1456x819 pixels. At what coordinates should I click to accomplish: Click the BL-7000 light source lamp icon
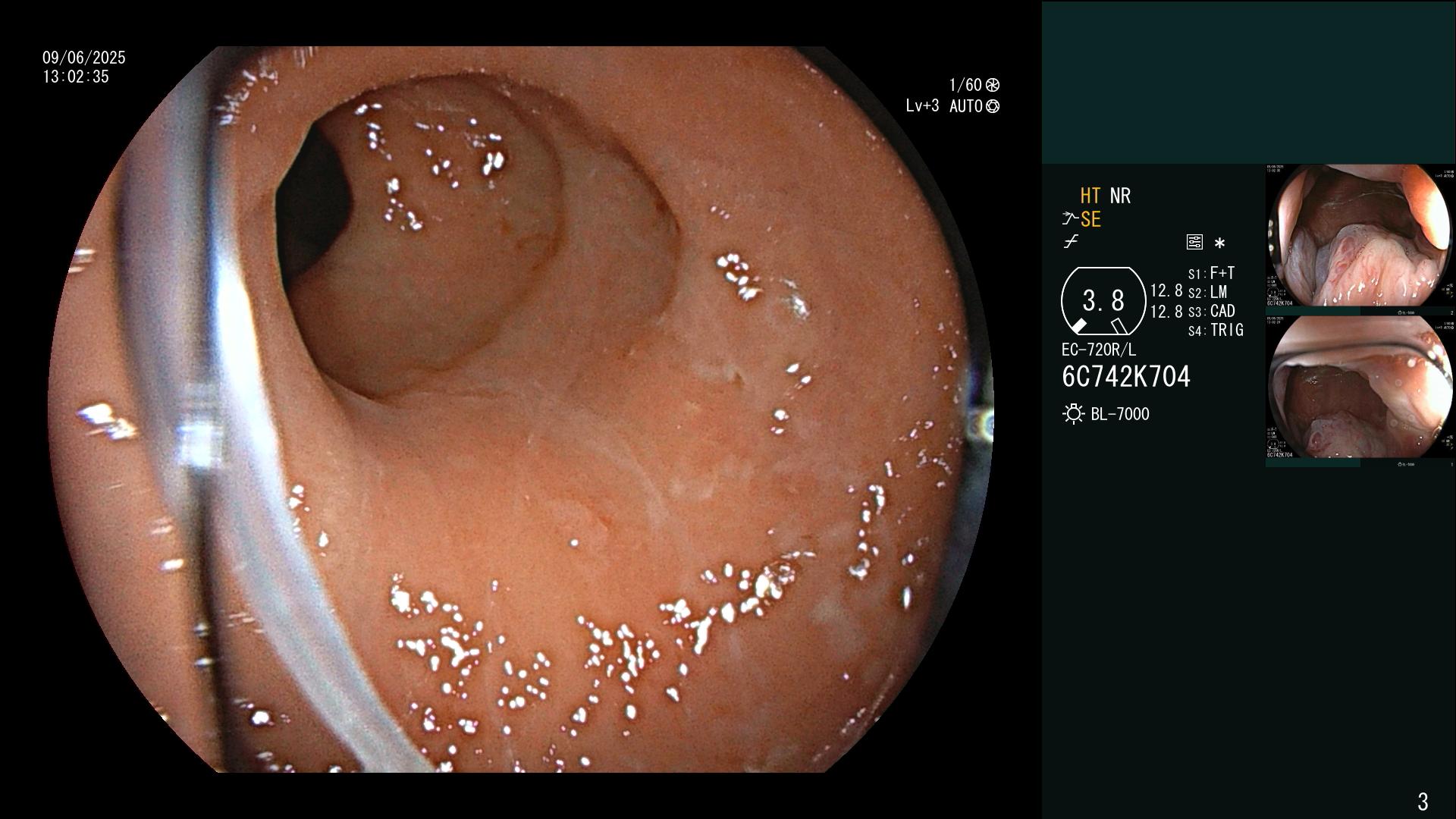click(x=1074, y=414)
